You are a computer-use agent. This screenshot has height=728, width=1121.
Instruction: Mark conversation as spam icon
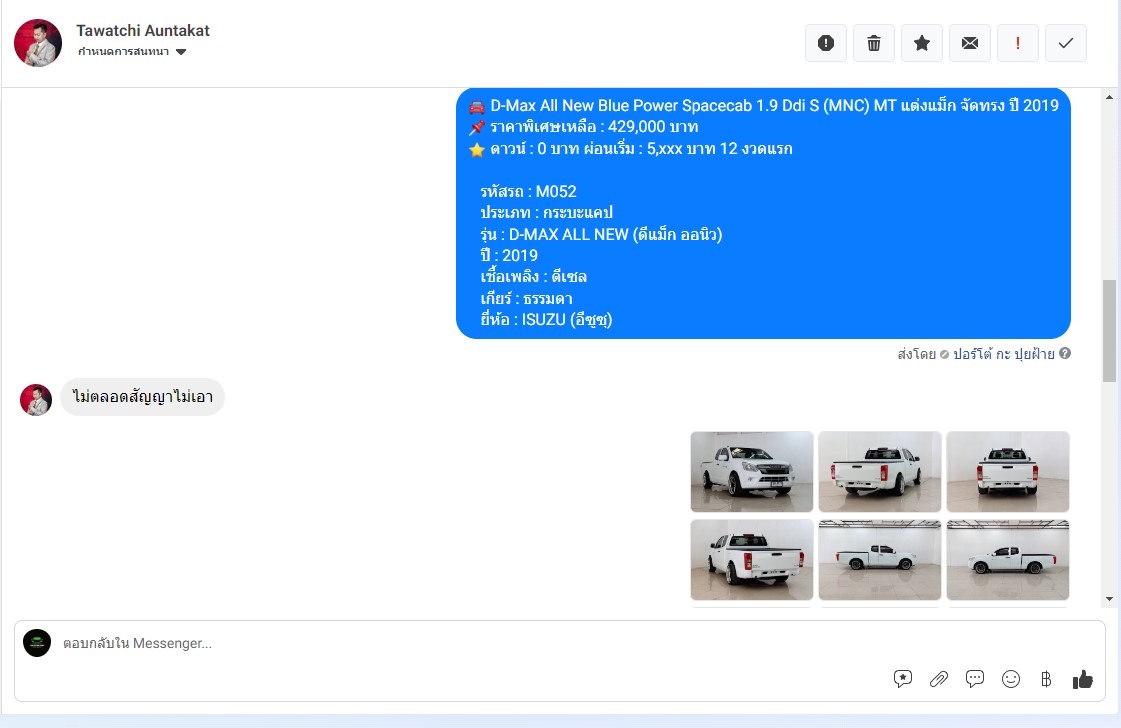point(826,43)
